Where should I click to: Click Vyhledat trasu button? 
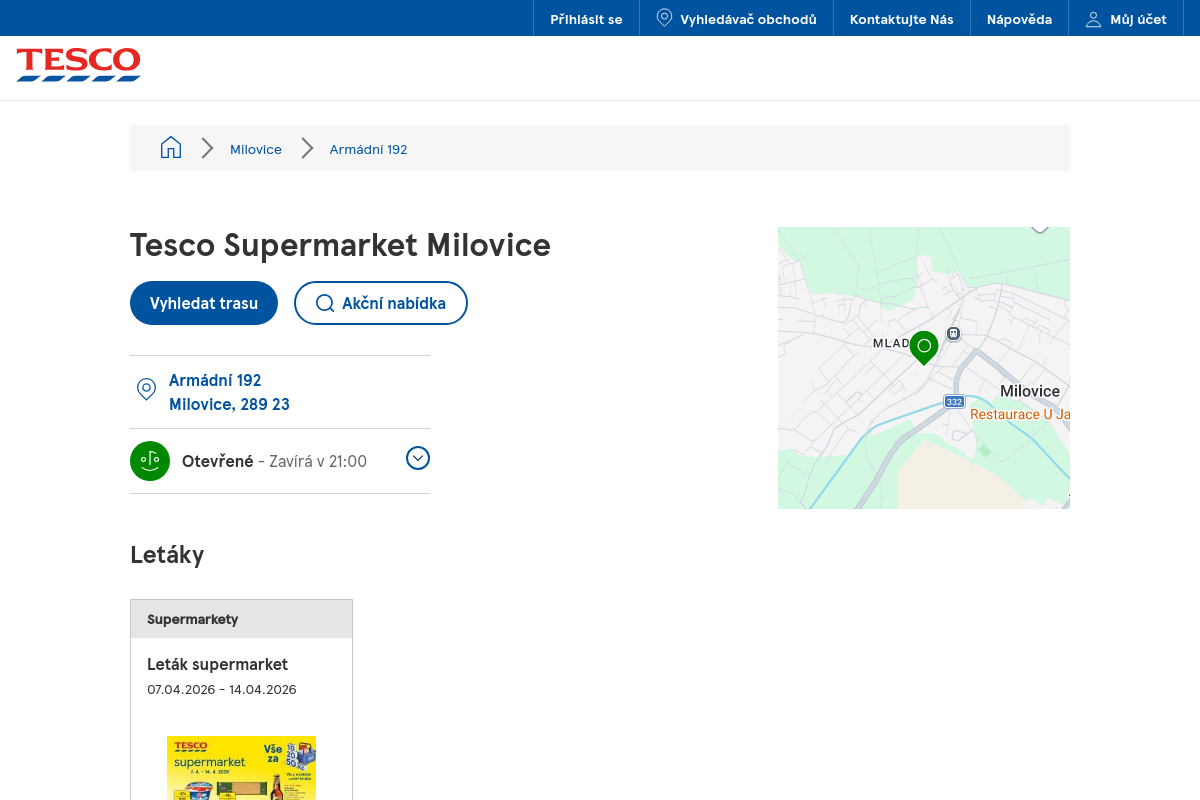204,303
